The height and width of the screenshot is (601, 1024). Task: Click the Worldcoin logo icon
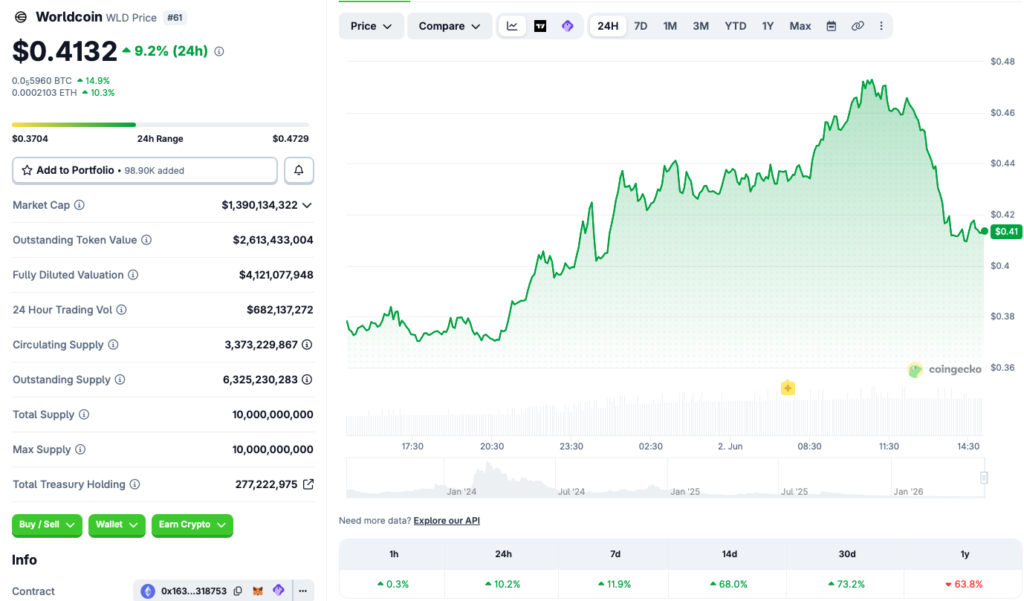tap(20, 17)
